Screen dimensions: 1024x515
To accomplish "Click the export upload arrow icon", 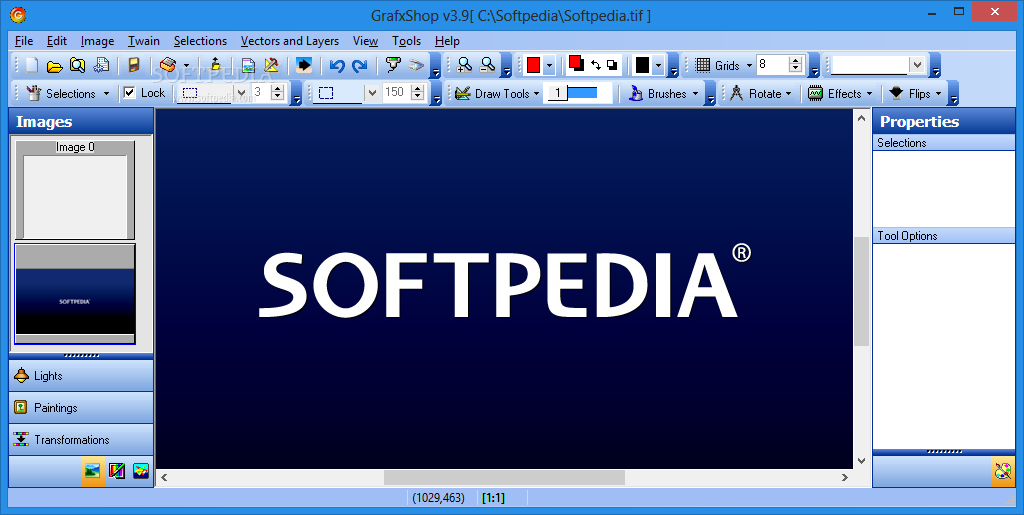I will coord(216,65).
